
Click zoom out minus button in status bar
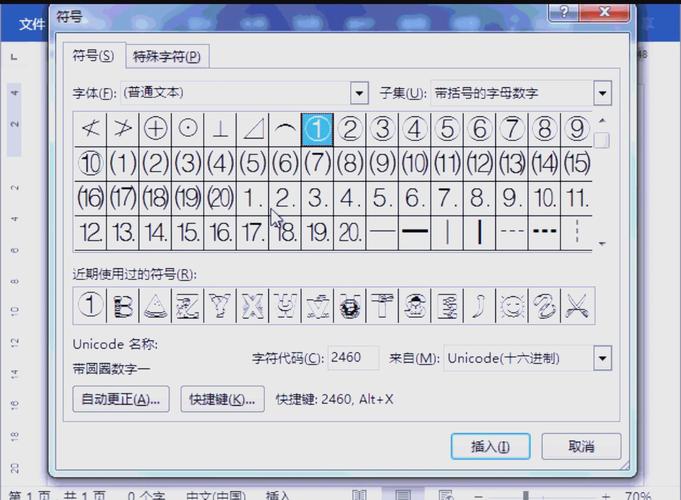click(479, 496)
